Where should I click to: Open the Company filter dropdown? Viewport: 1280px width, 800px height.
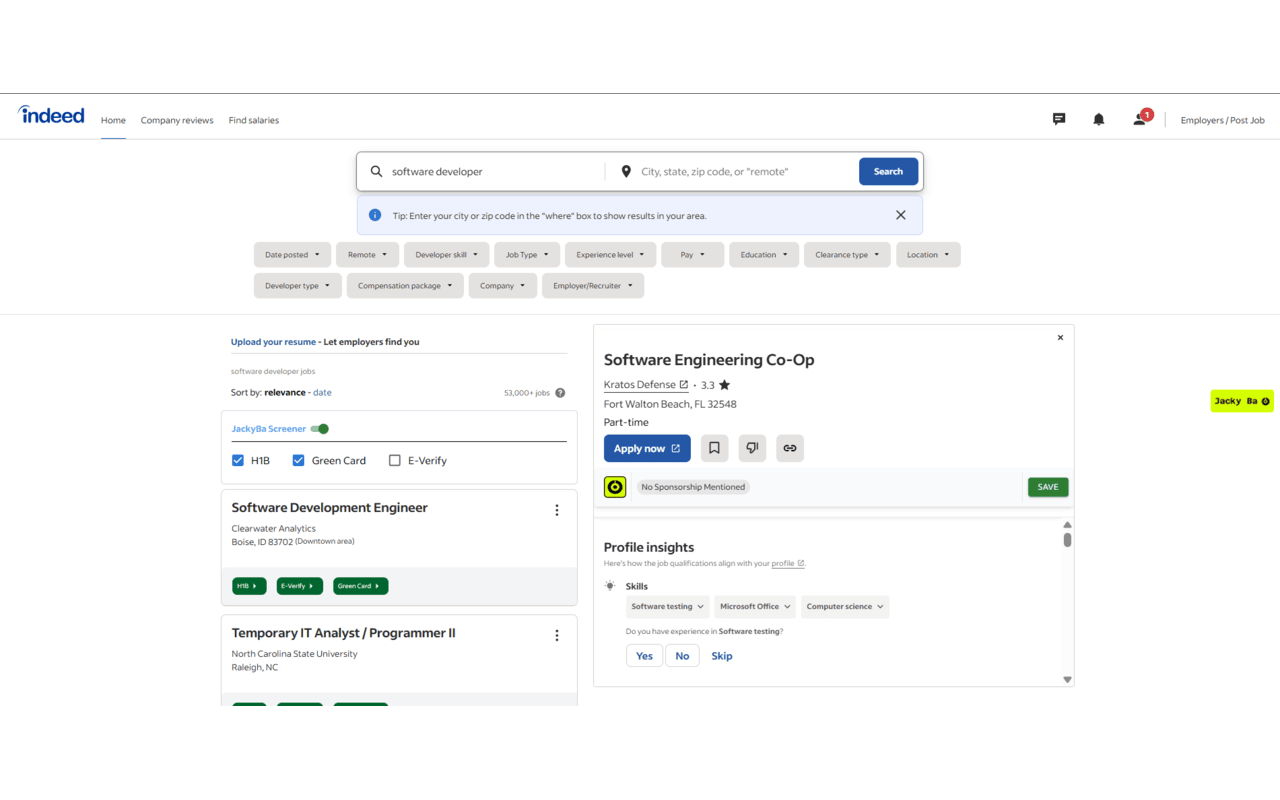click(502, 286)
